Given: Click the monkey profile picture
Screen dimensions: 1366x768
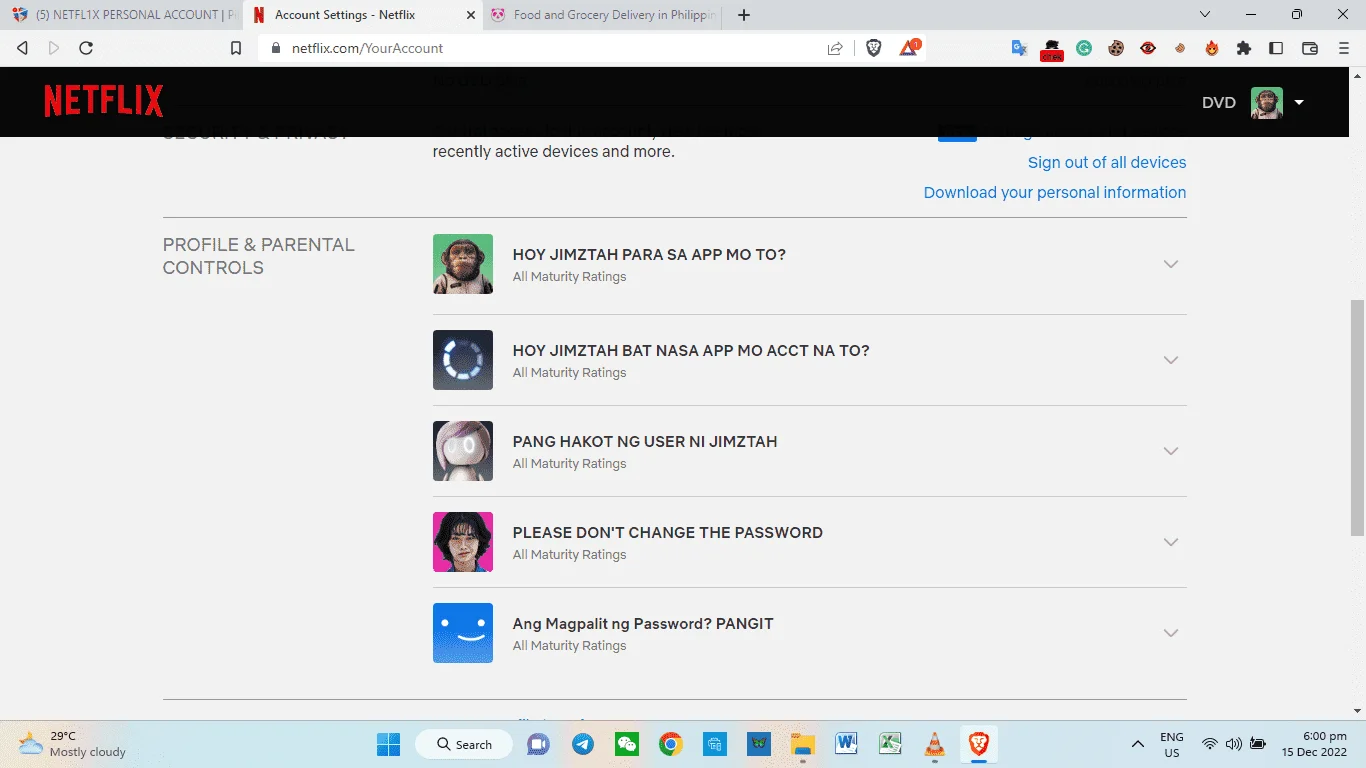Looking at the screenshot, I should pos(463,264).
